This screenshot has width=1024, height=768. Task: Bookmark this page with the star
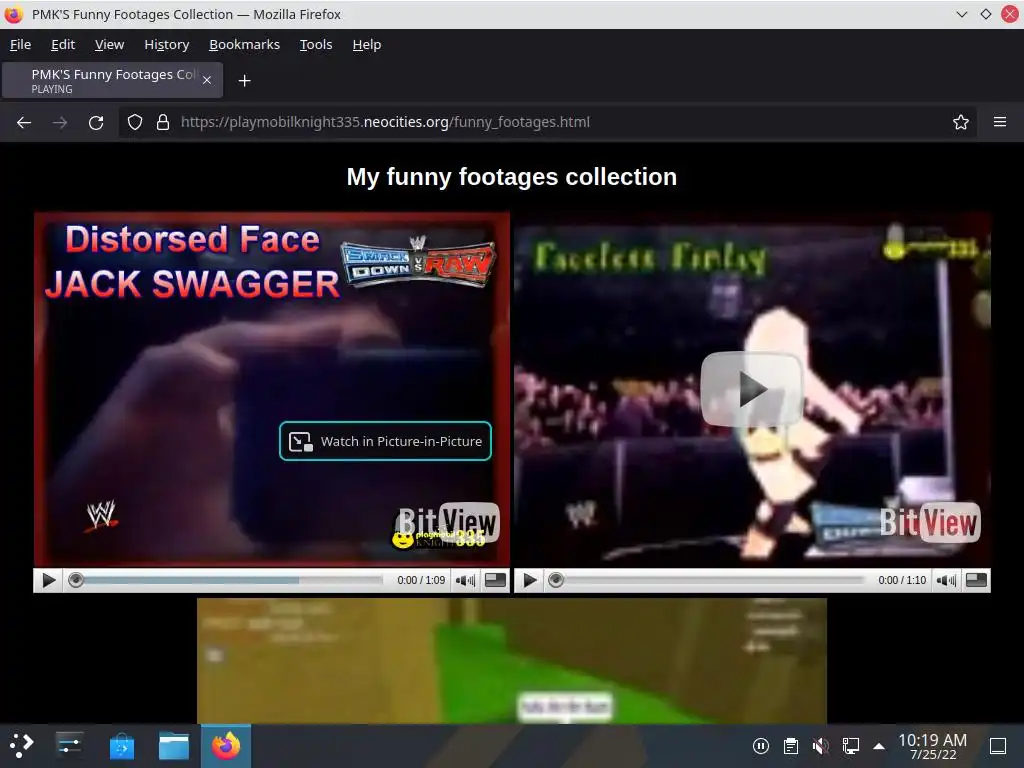960,122
